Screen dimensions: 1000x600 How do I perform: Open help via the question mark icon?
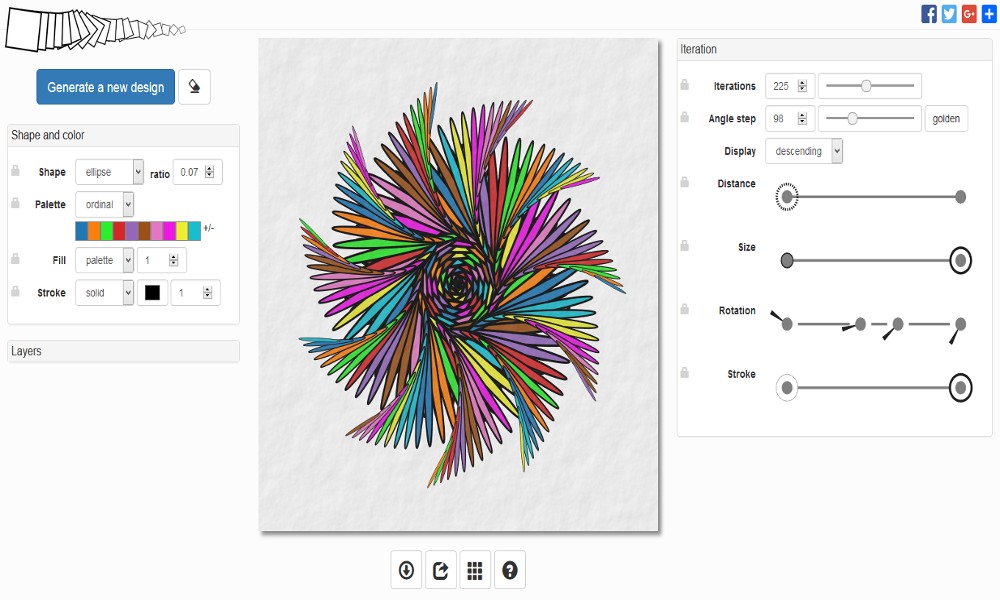coord(510,570)
